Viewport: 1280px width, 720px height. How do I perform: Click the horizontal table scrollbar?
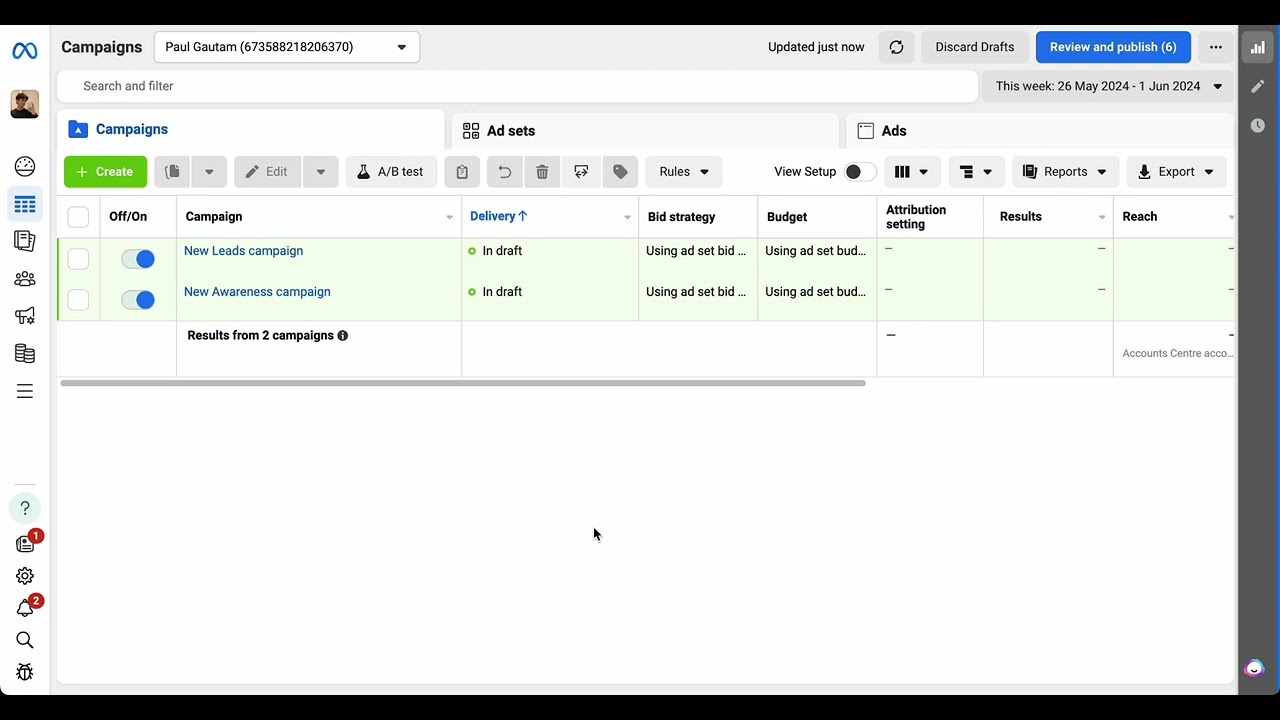[462, 383]
